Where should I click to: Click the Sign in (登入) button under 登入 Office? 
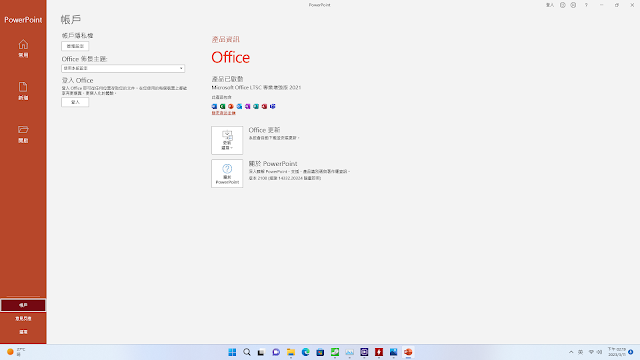75,102
